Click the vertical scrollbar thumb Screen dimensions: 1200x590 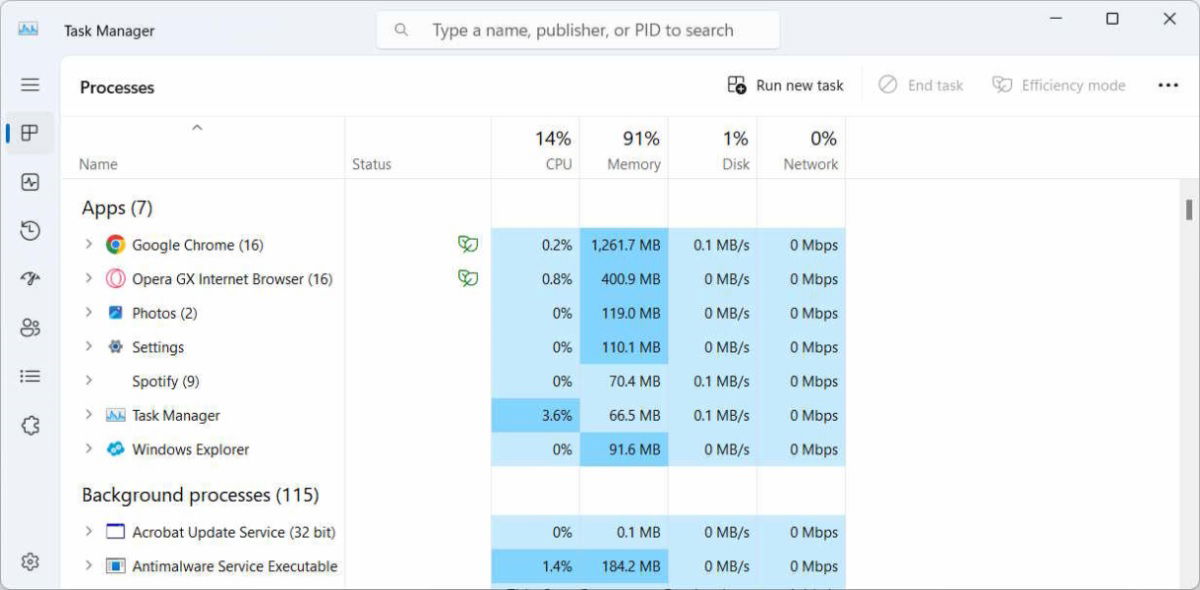(x=1189, y=209)
